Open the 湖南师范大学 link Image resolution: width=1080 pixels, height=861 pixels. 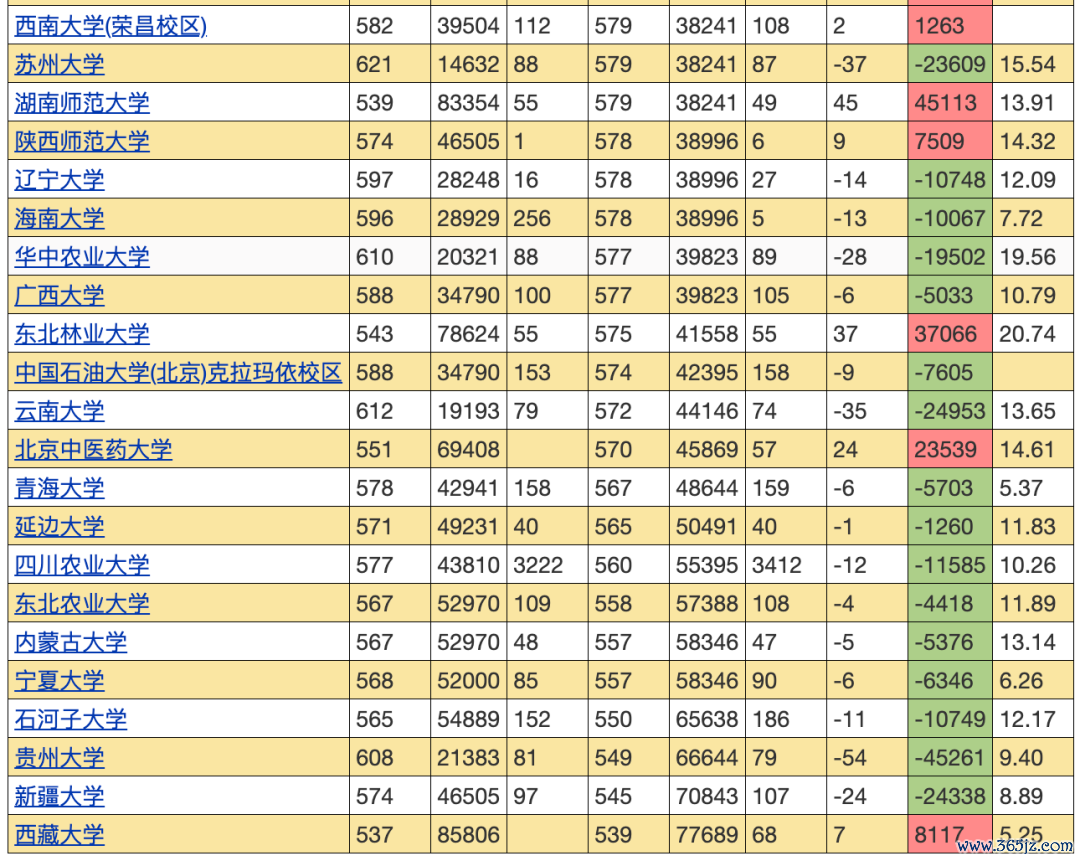click(82, 103)
